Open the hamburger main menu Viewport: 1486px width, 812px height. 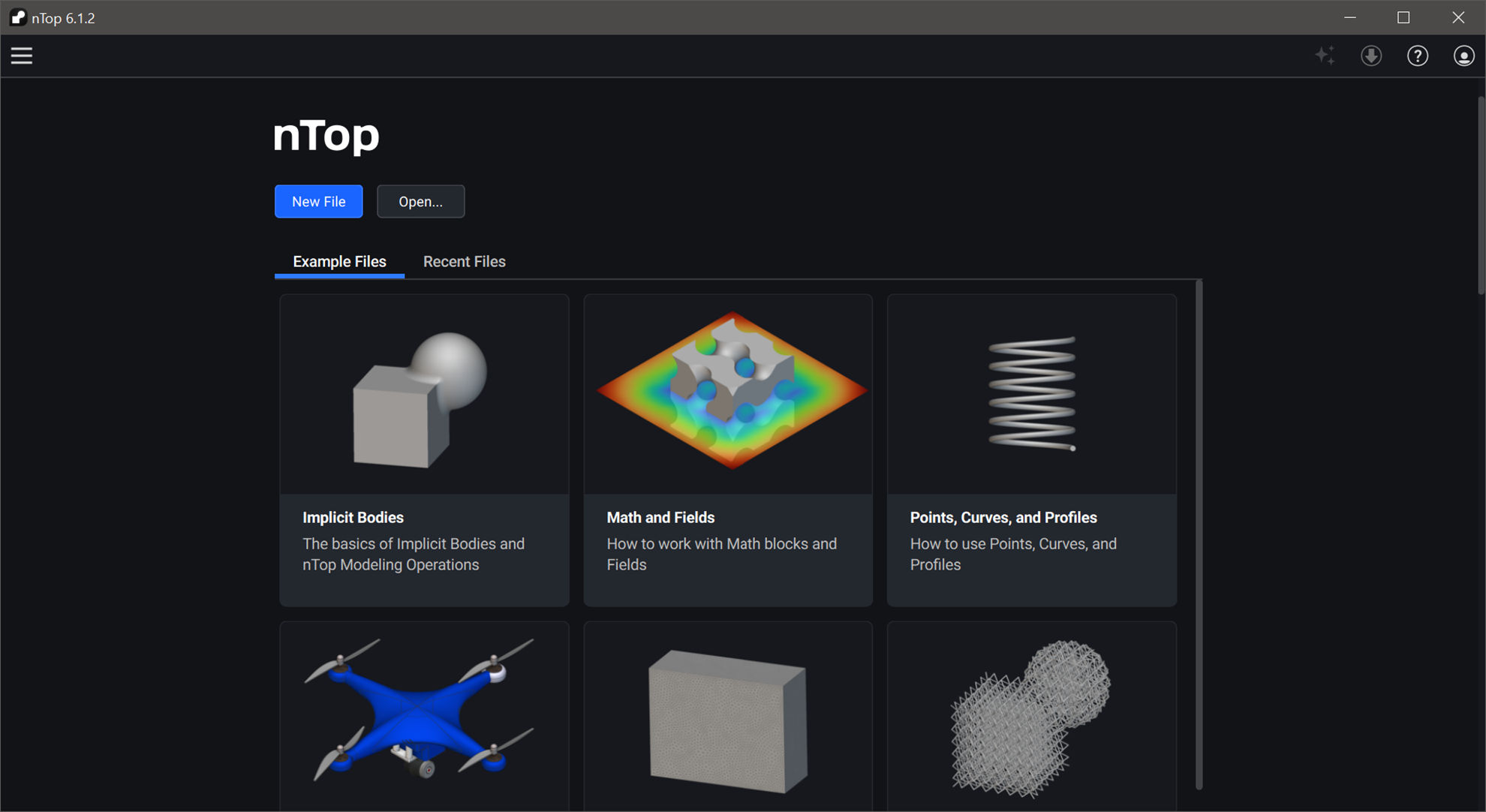point(22,56)
